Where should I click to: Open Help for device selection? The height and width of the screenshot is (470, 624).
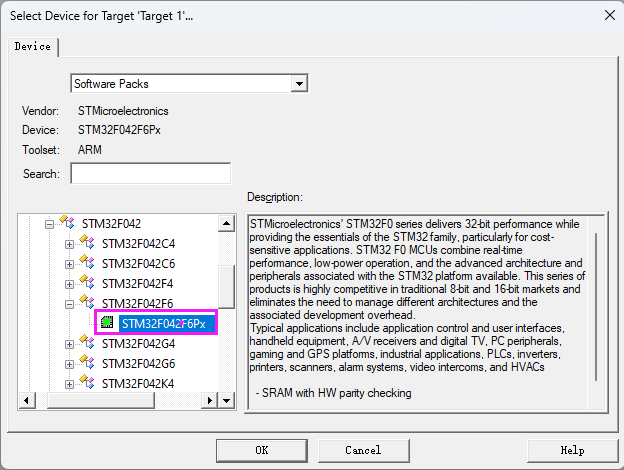coord(572,450)
